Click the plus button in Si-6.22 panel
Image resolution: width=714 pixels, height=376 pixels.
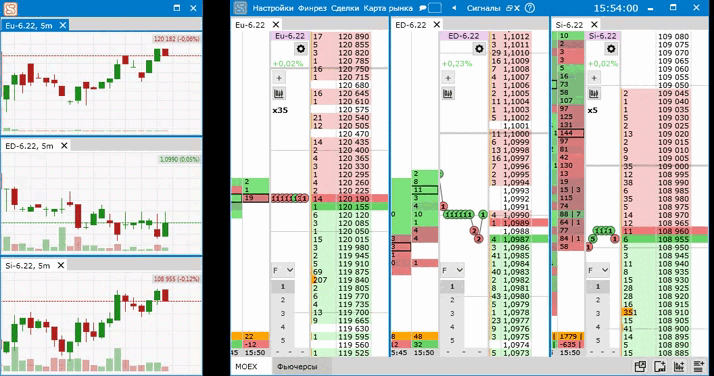pos(594,78)
